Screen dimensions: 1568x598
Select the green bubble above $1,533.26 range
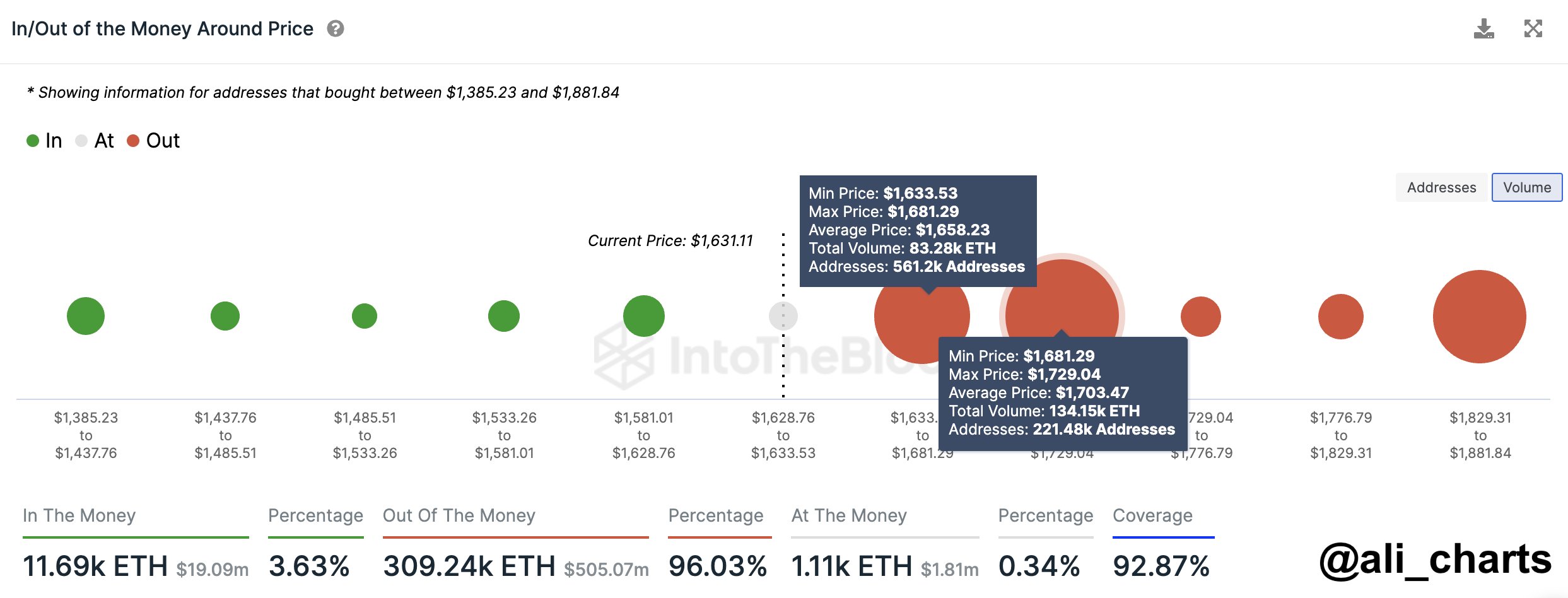tap(504, 316)
